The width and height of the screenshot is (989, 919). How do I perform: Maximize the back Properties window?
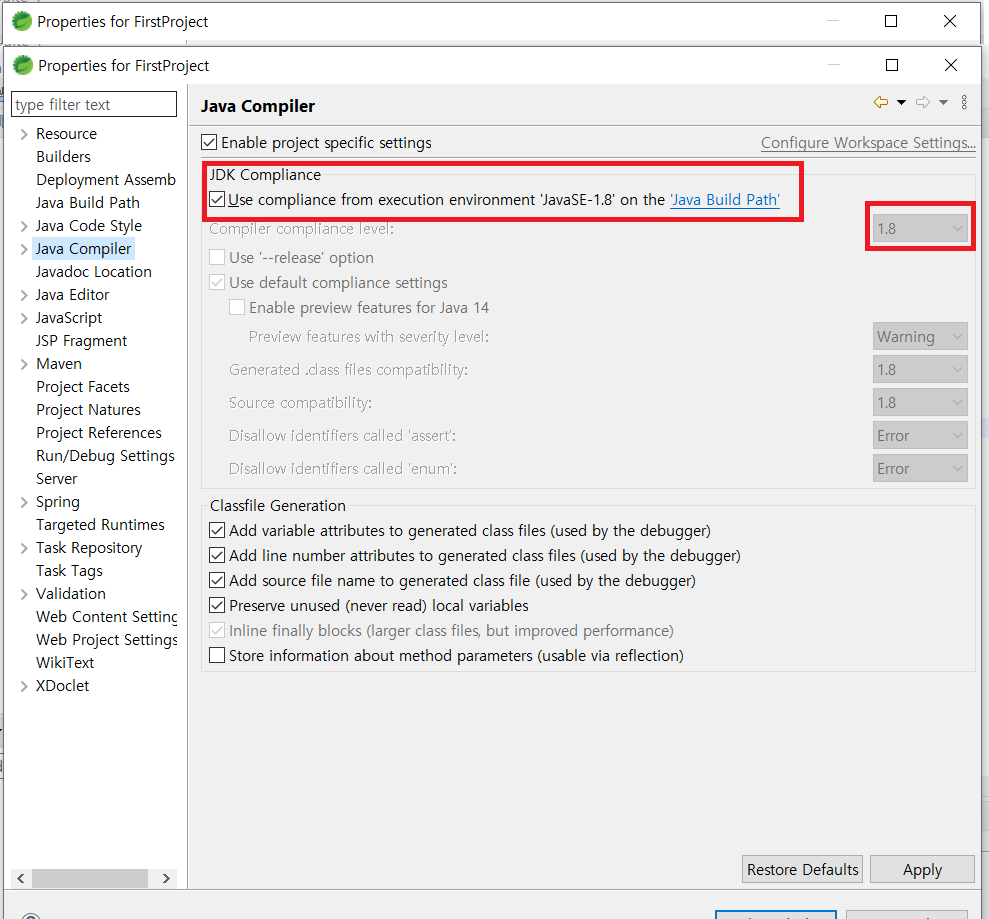coord(891,21)
